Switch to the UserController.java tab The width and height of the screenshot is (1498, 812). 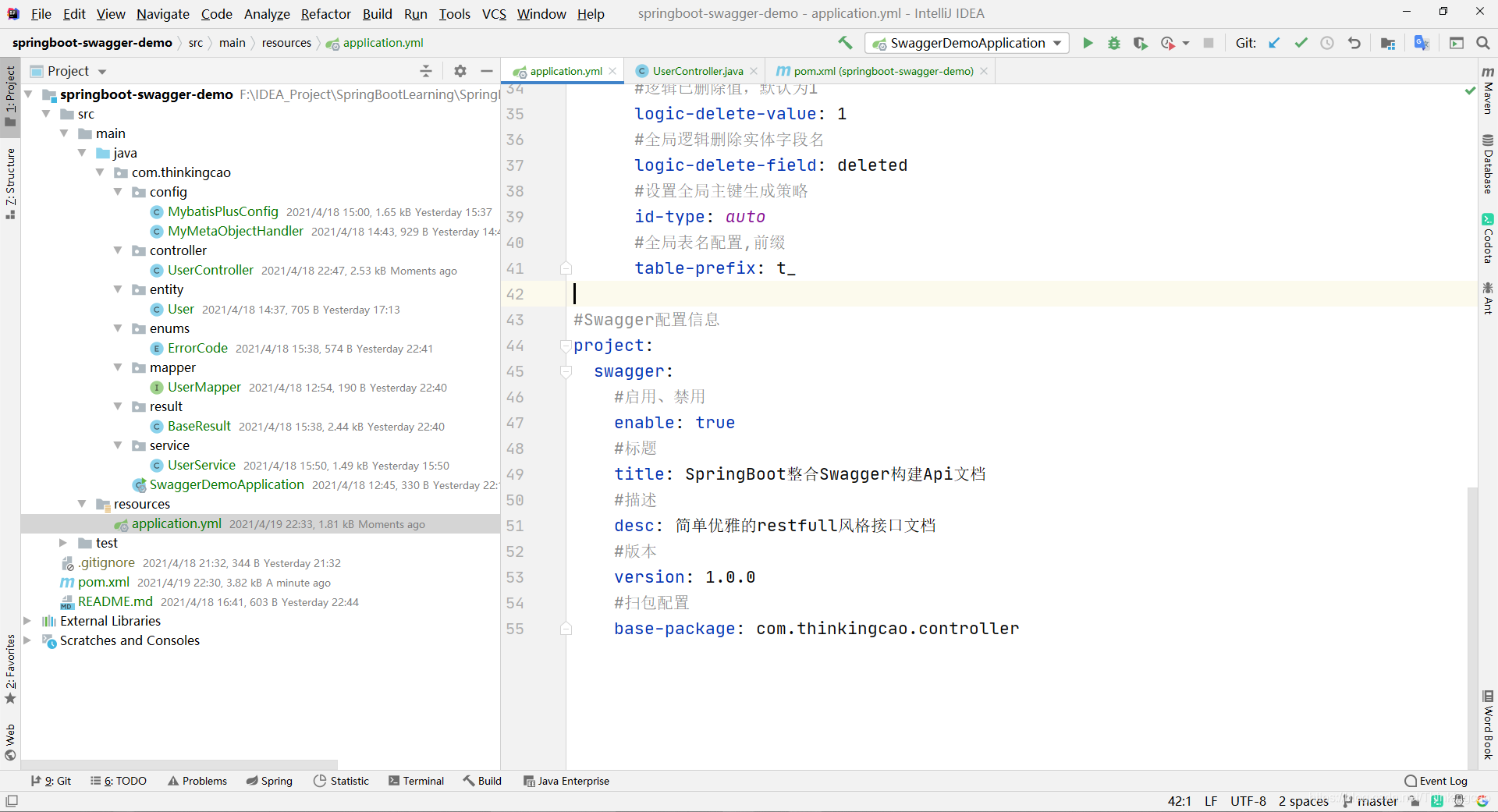click(x=697, y=71)
